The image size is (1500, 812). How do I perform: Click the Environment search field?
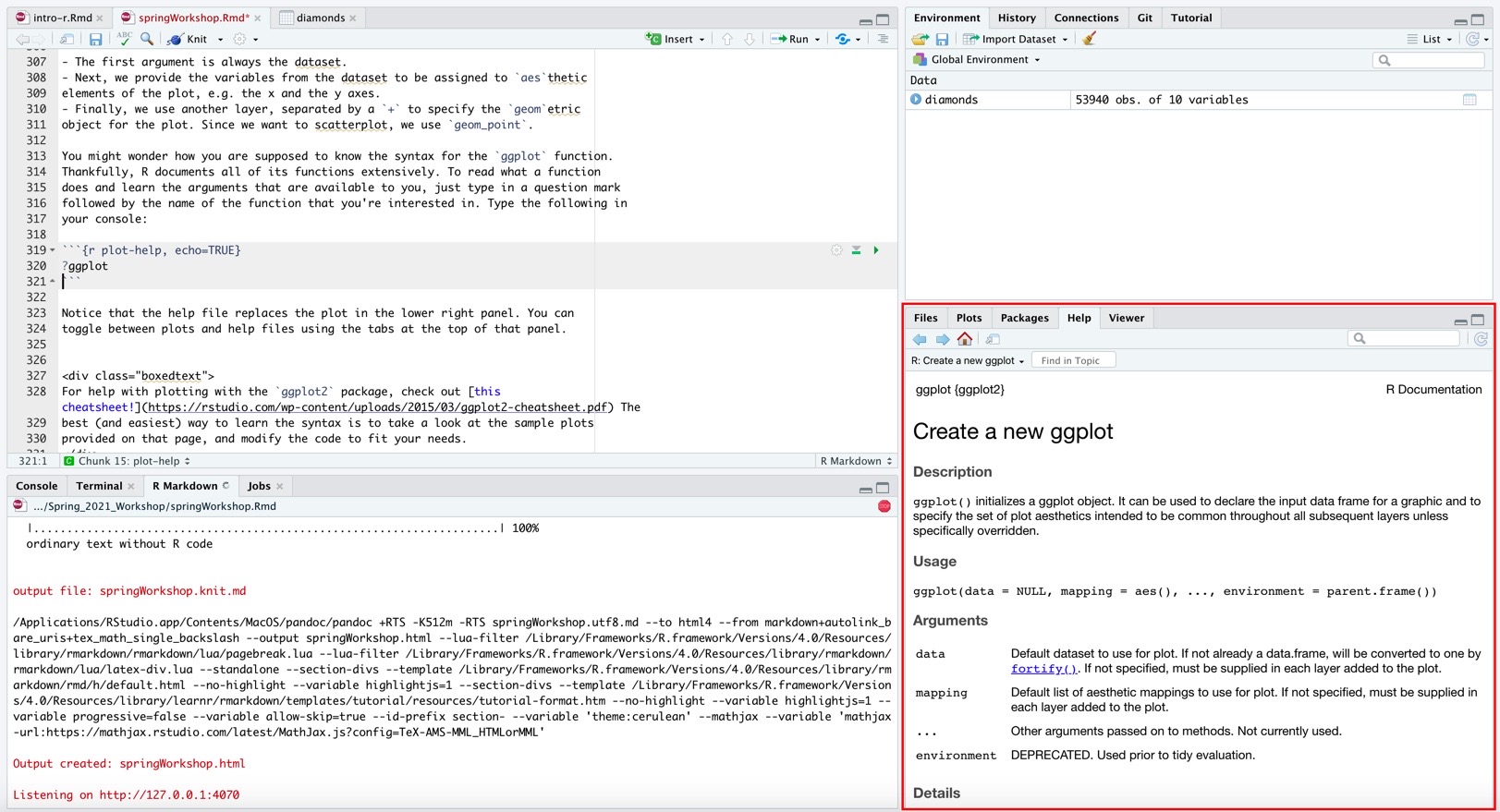1429,60
